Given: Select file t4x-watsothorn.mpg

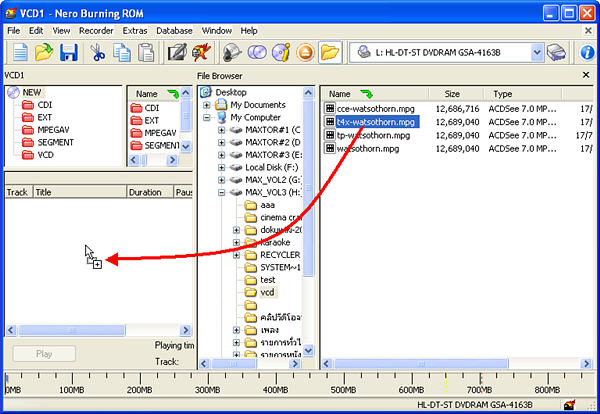Looking at the screenshot, I should [377, 122].
